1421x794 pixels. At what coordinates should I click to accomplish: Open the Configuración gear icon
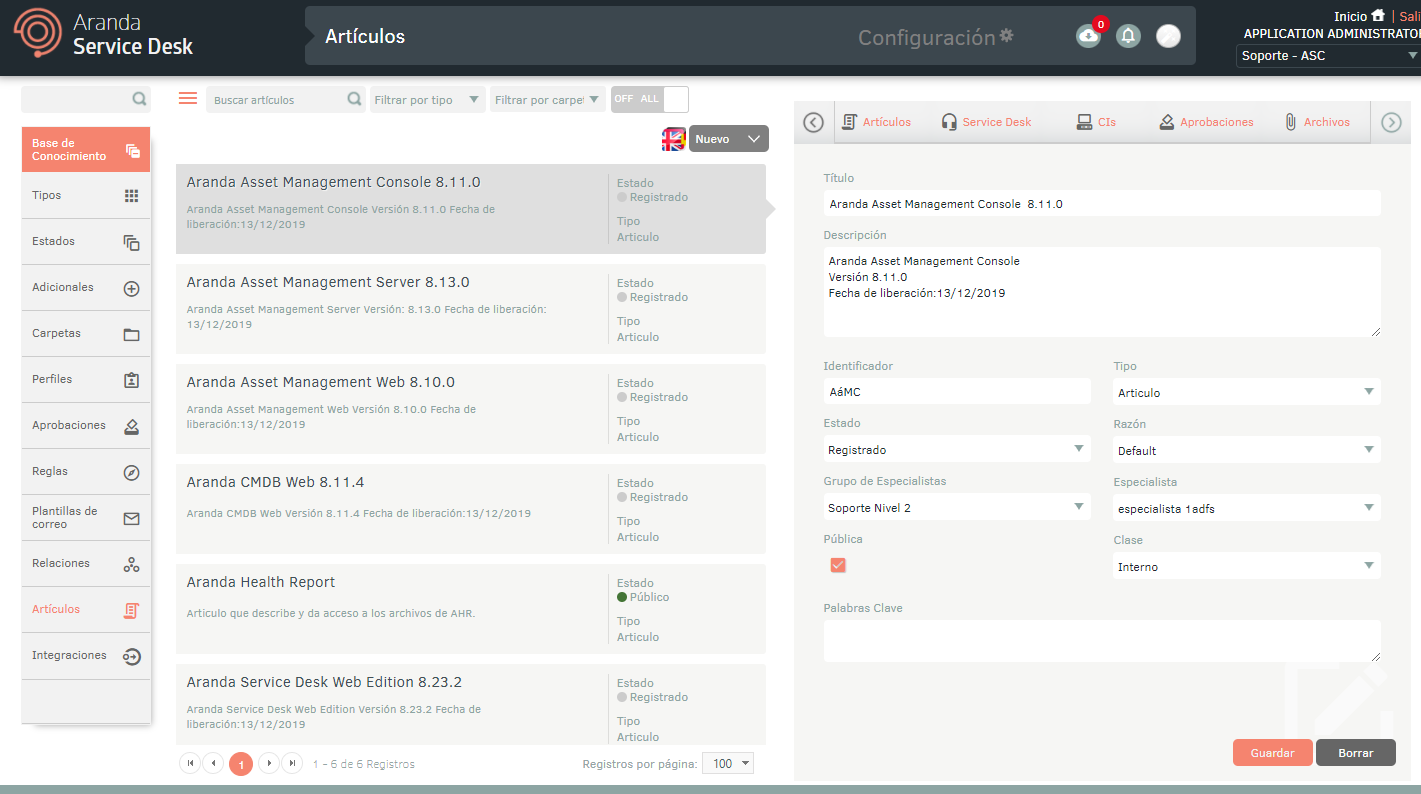click(1006, 36)
